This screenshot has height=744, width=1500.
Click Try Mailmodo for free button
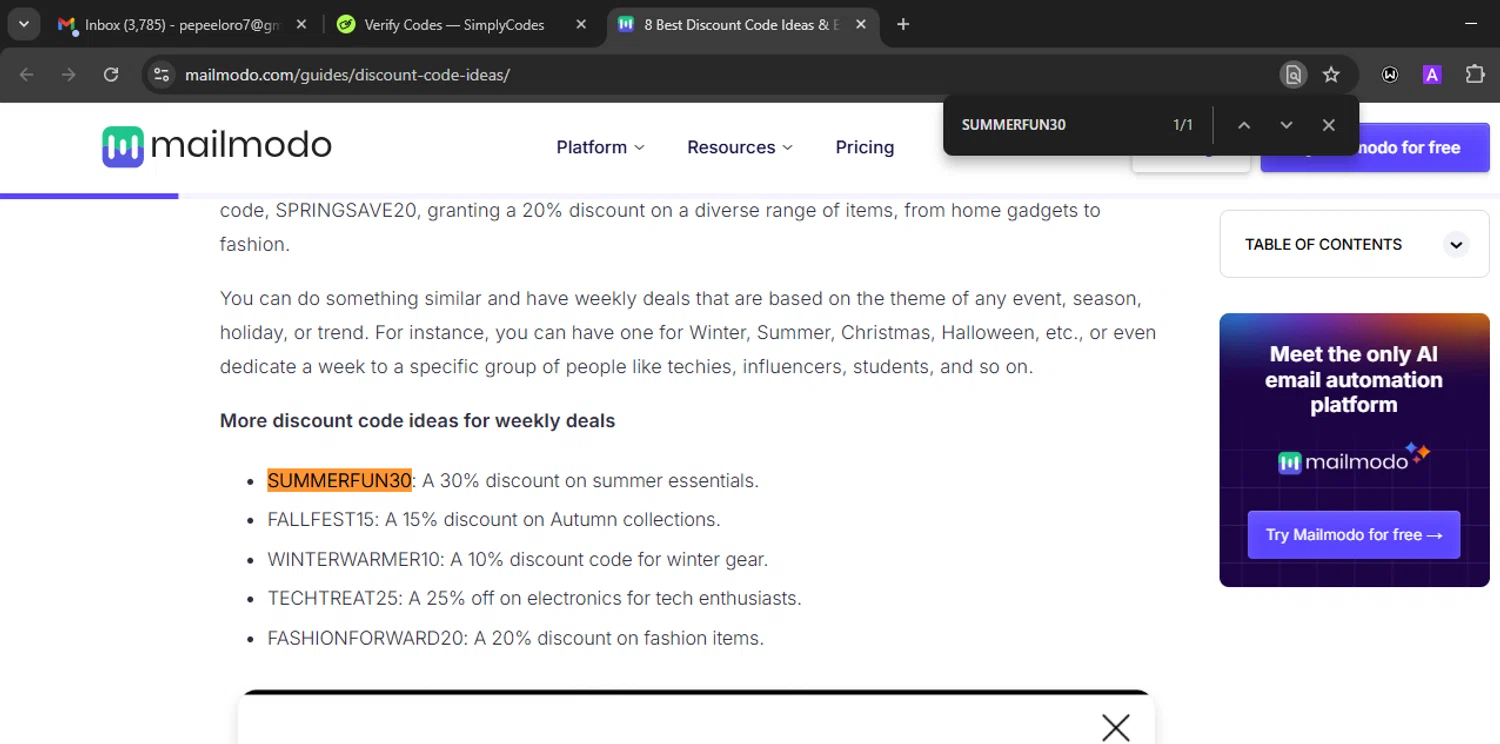pyautogui.click(x=1354, y=535)
